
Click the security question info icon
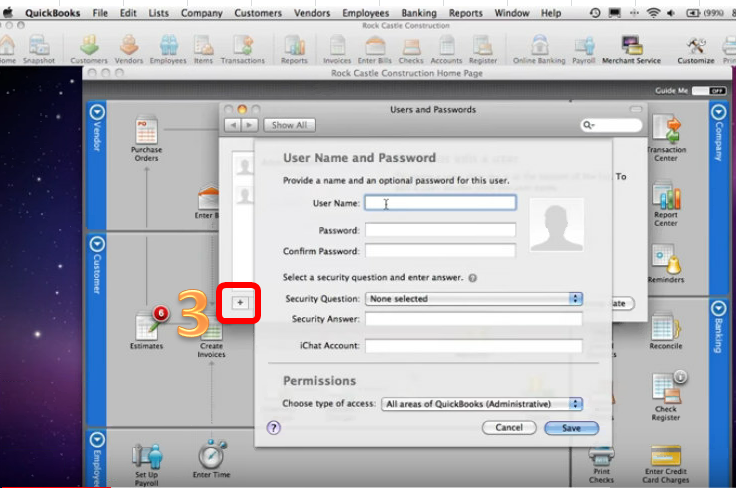(x=473, y=278)
